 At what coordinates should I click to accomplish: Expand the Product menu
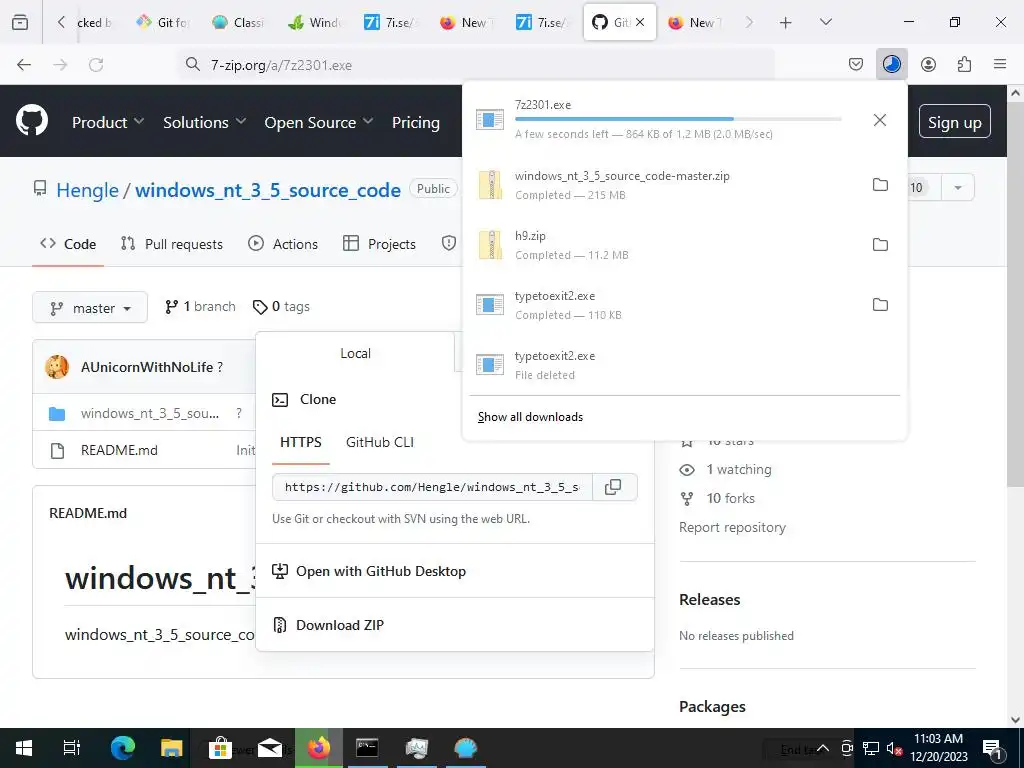108,122
